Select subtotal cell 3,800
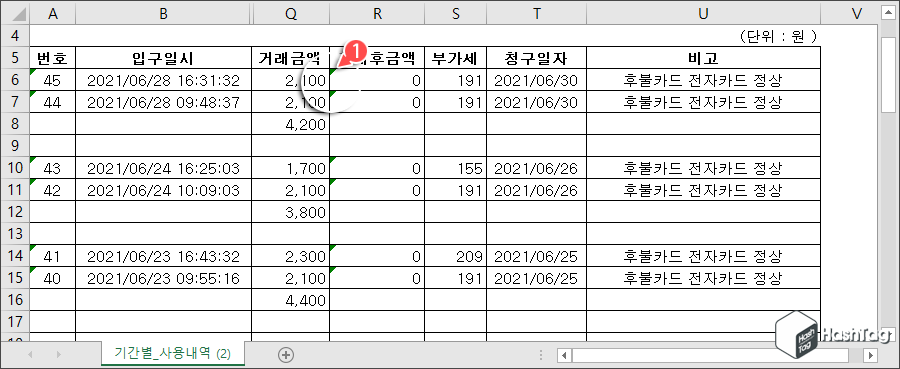 290,212
